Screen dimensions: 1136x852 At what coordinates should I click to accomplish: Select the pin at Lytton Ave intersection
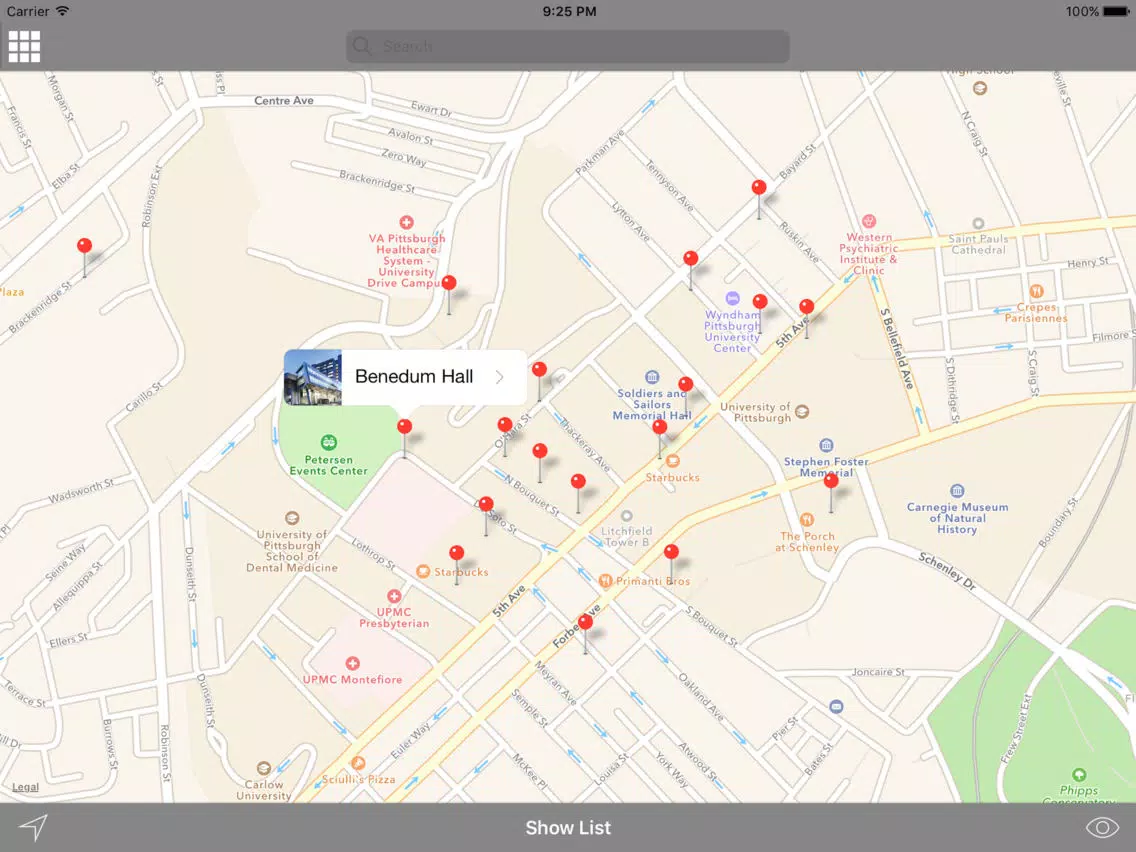tap(690, 259)
